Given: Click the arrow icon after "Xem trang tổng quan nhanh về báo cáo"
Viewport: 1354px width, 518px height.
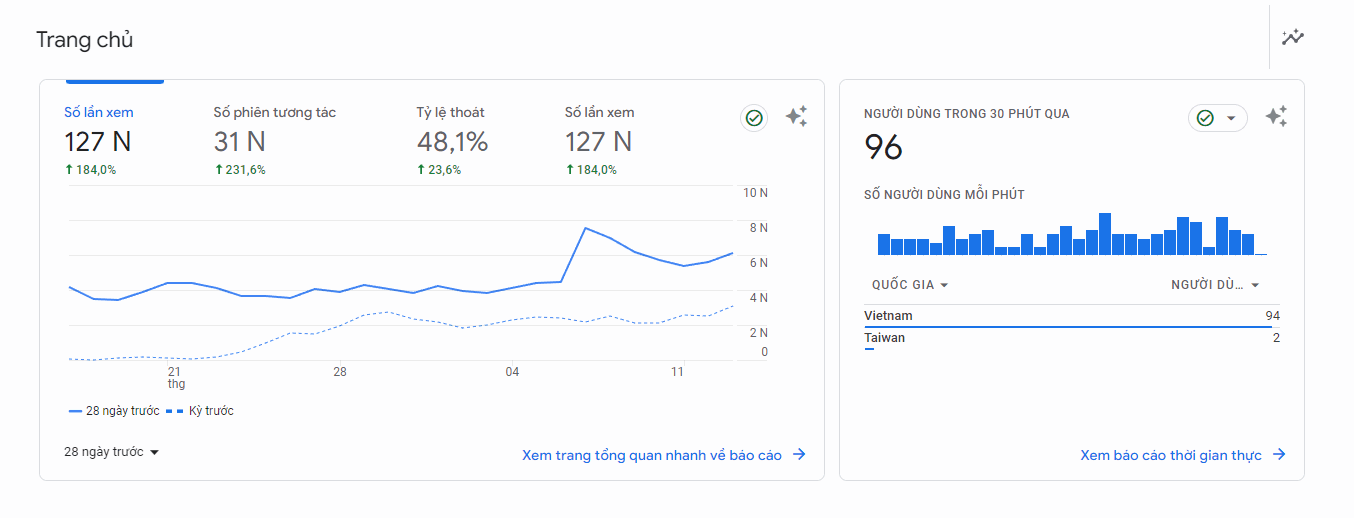Looking at the screenshot, I should tap(799, 455).
